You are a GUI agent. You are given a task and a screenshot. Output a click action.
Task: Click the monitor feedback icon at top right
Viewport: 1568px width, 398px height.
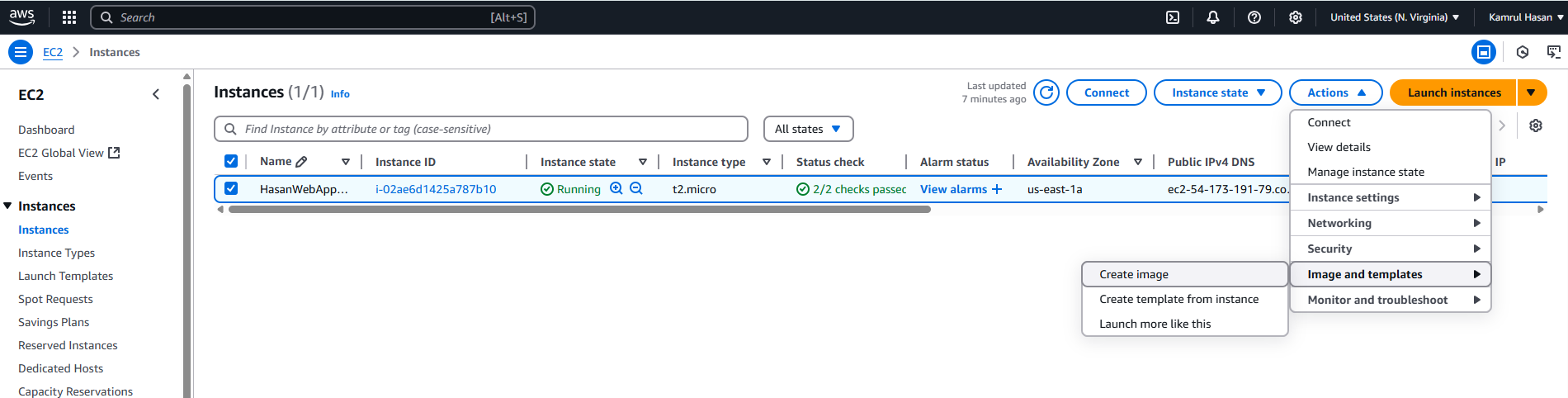(1554, 52)
